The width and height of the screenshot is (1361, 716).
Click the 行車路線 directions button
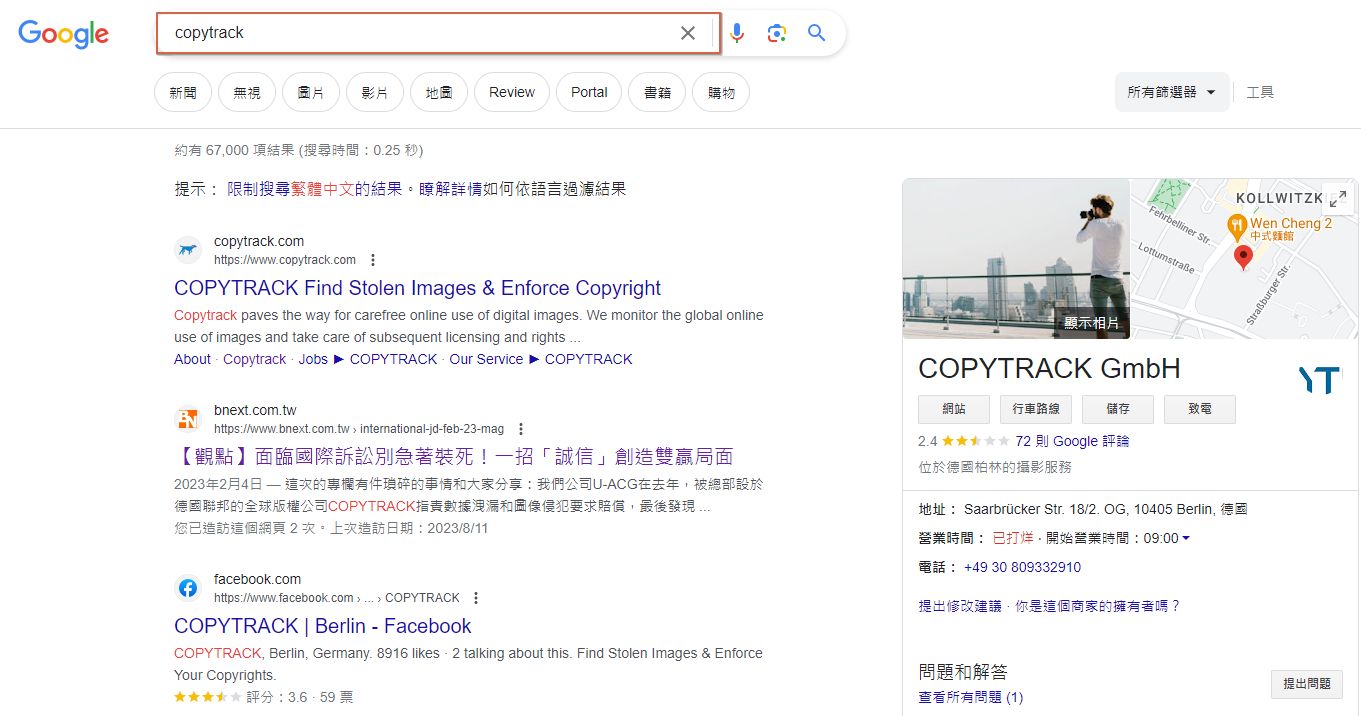1036,409
